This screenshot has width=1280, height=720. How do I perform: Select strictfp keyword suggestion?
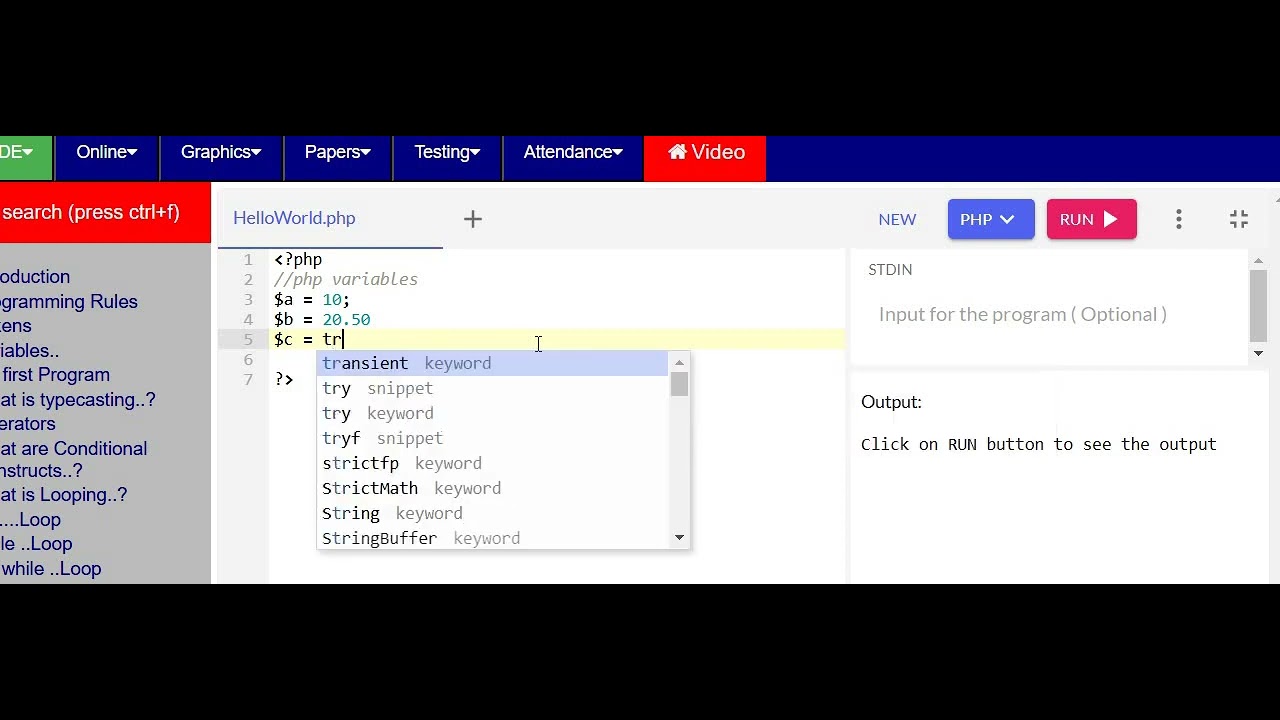[493, 463]
